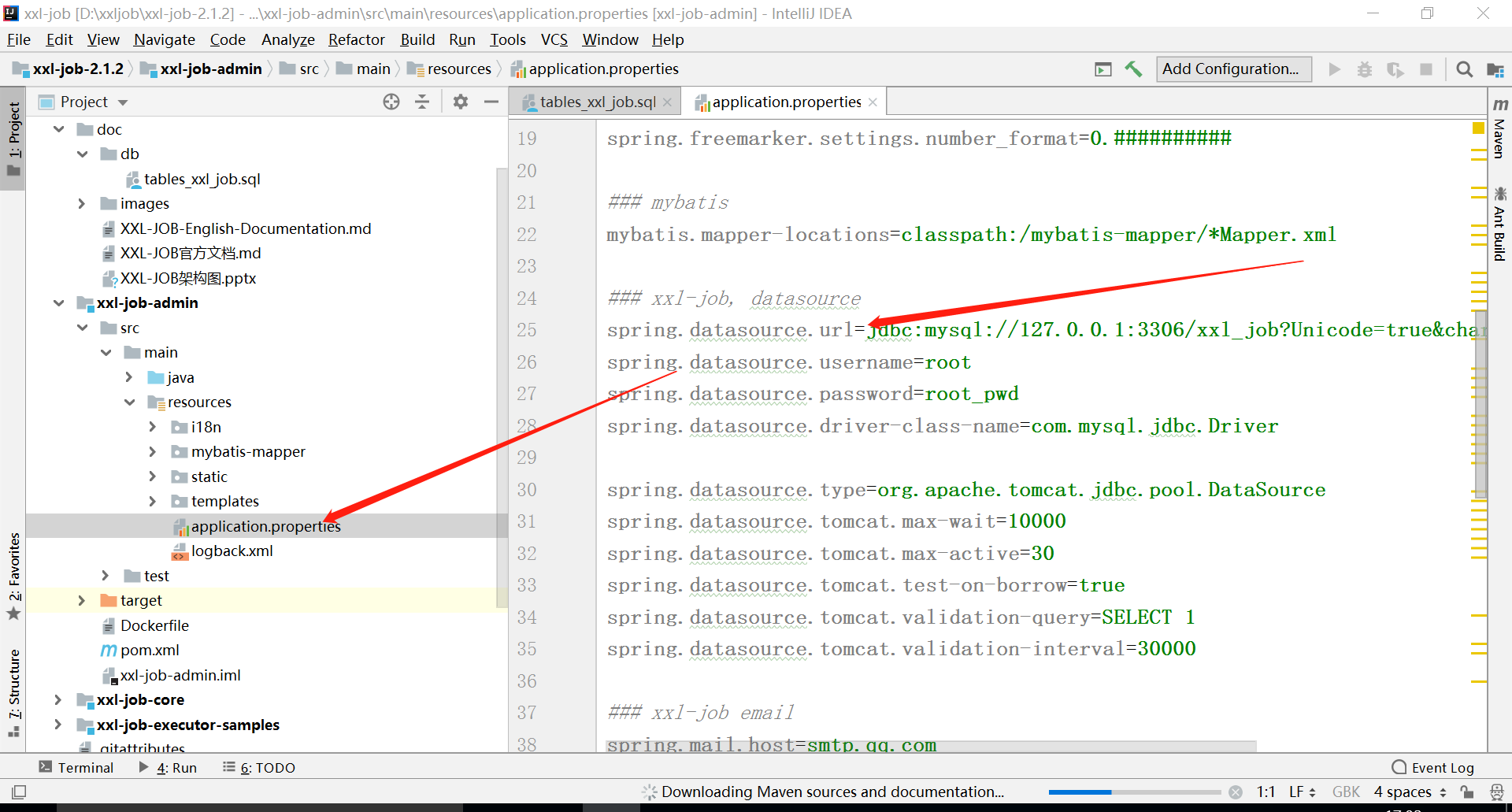Open the Ant Build tool window

1500,224
